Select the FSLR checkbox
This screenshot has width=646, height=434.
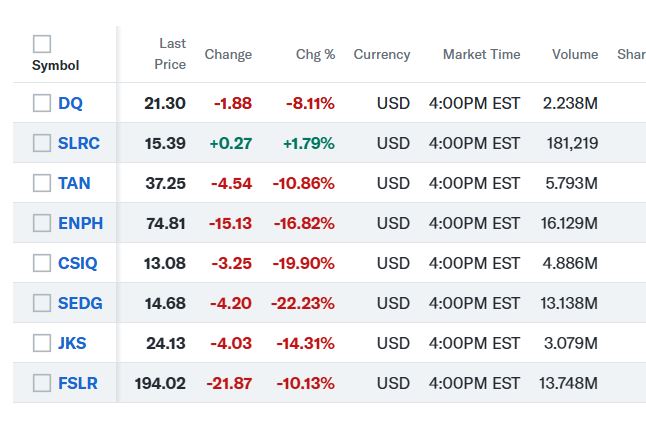[42, 383]
